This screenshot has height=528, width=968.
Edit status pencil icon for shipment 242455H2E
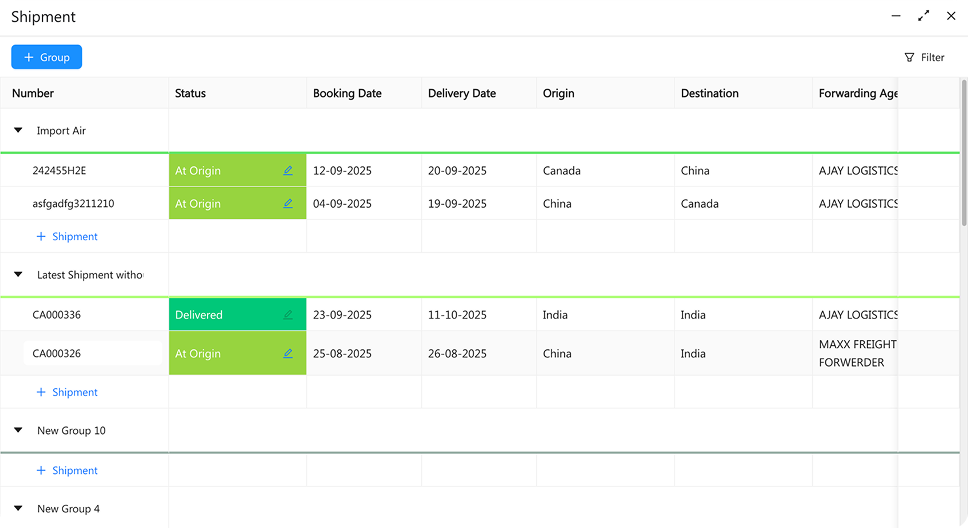[x=288, y=171]
